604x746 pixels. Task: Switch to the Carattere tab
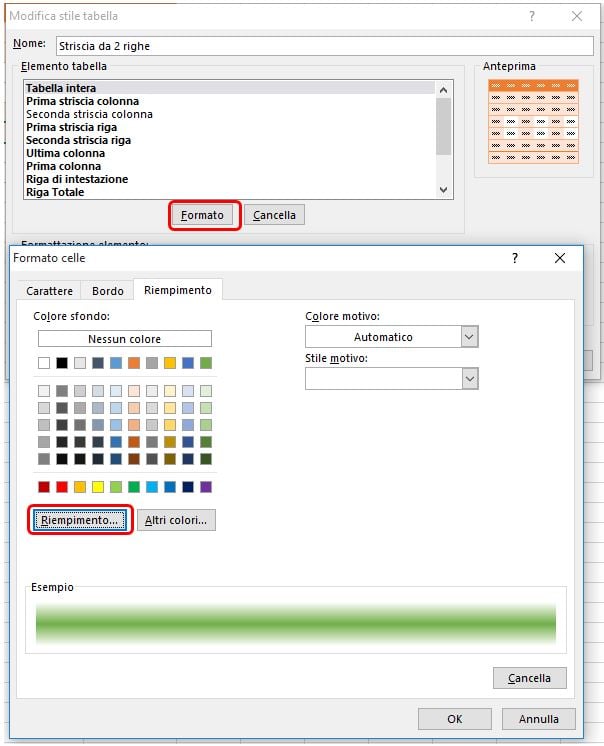49,291
